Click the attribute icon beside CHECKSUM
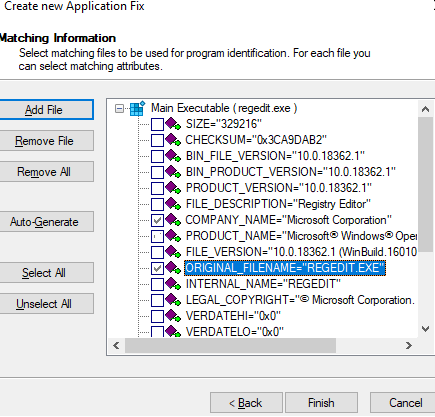The width and height of the screenshot is (435, 417). [x=173, y=140]
